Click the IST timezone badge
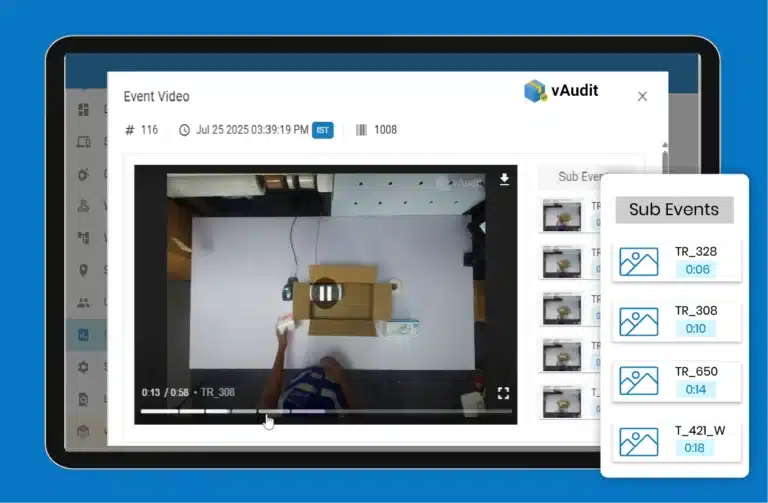The width and height of the screenshot is (768, 503). tap(323, 130)
